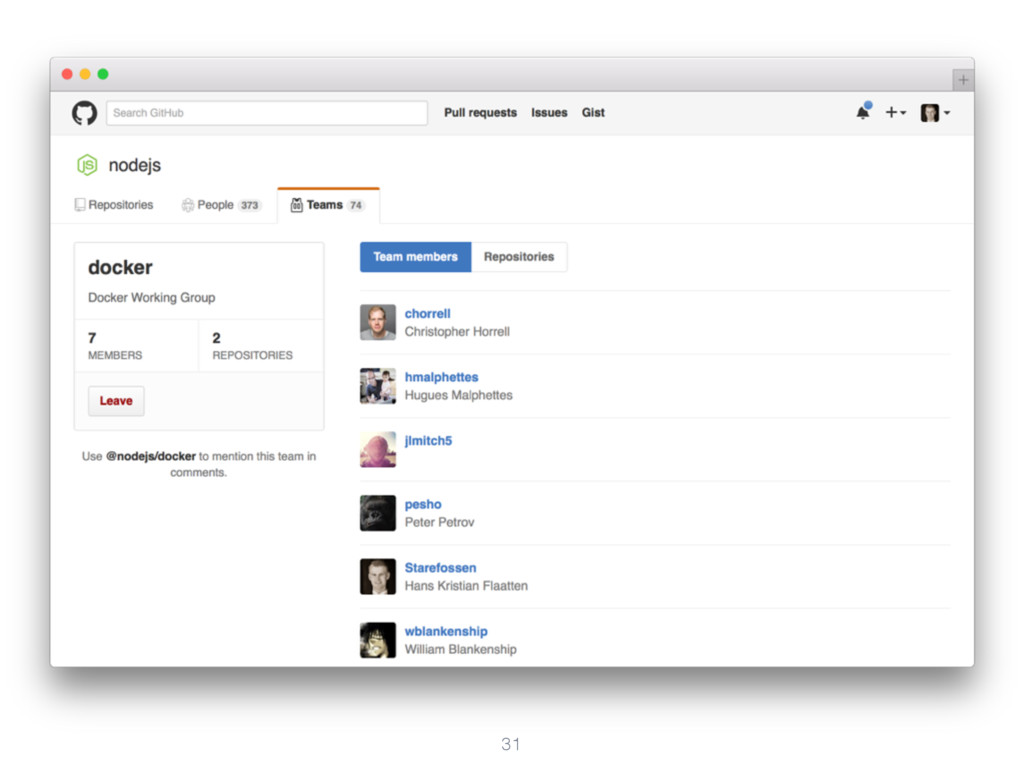The height and width of the screenshot is (768, 1024).
Task: Minimize the browser window
Action: [x=85, y=74]
